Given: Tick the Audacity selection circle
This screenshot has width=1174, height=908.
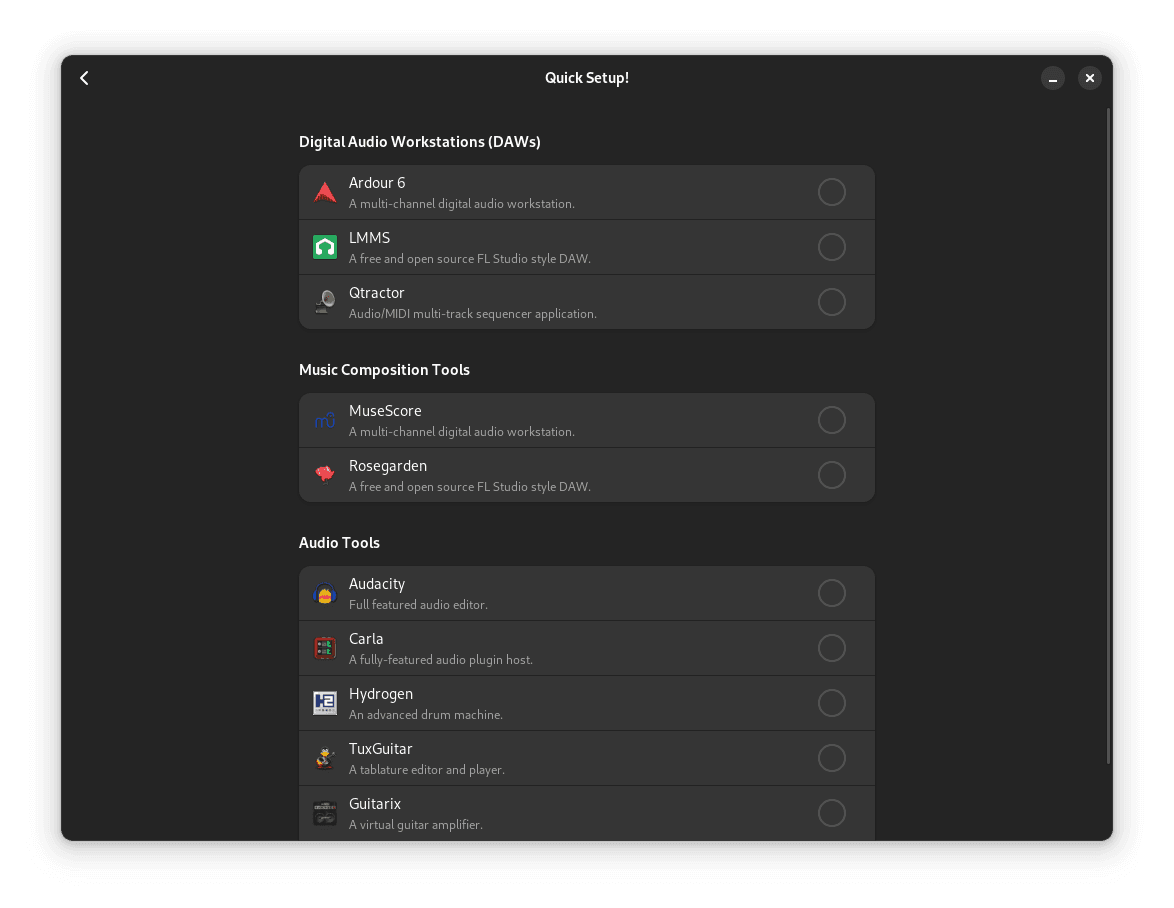Looking at the screenshot, I should click(832, 594).
